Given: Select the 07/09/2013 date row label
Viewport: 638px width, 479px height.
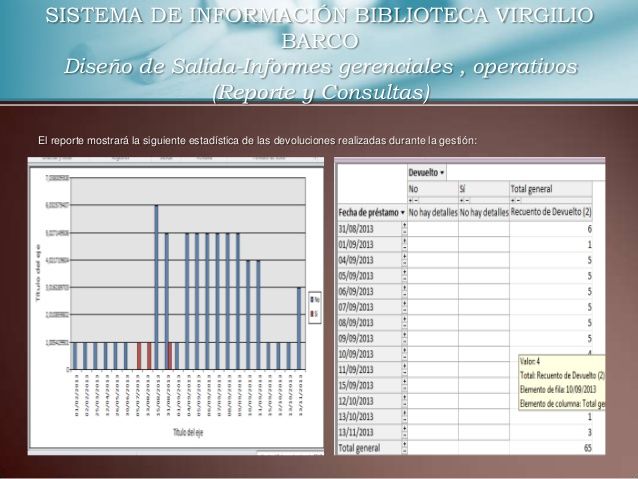Looking at the screenshot, I should coord(356,307).
